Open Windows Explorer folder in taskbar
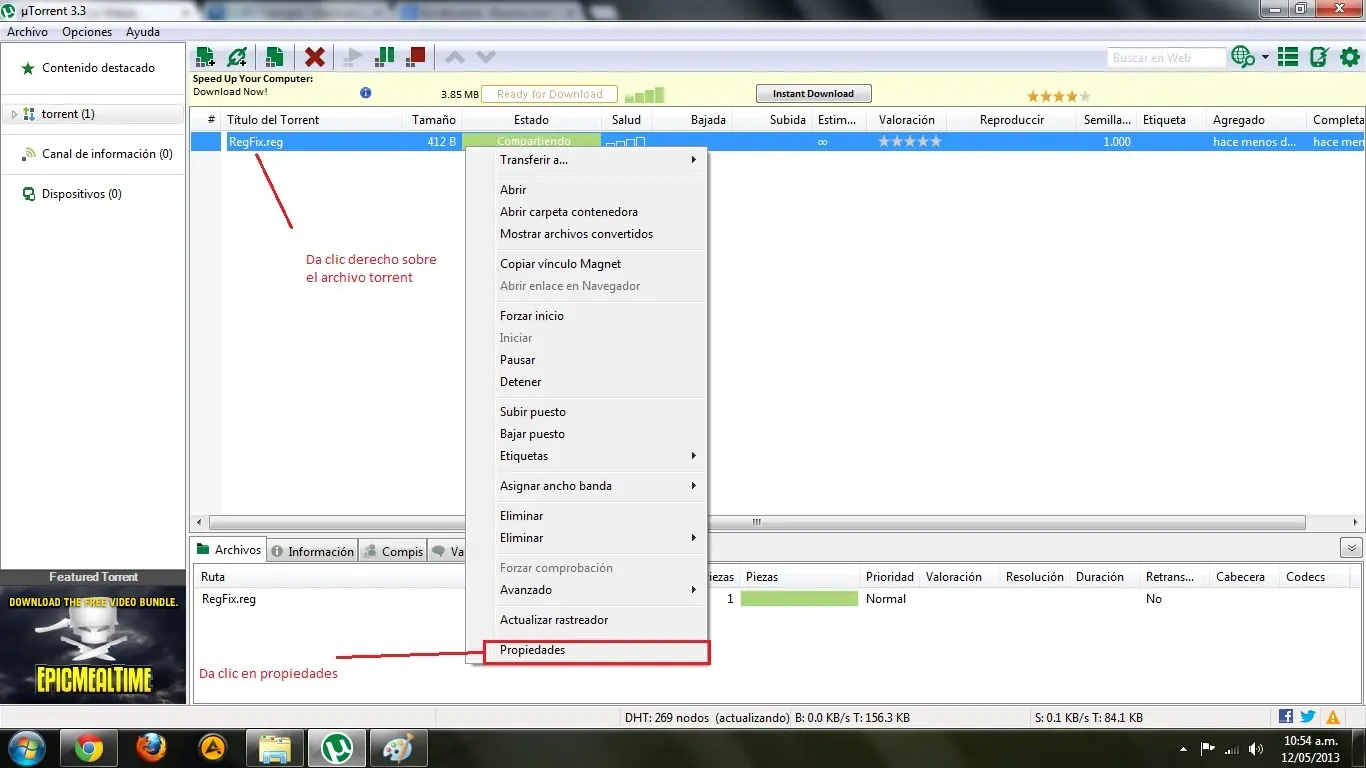 pos(274,748)
